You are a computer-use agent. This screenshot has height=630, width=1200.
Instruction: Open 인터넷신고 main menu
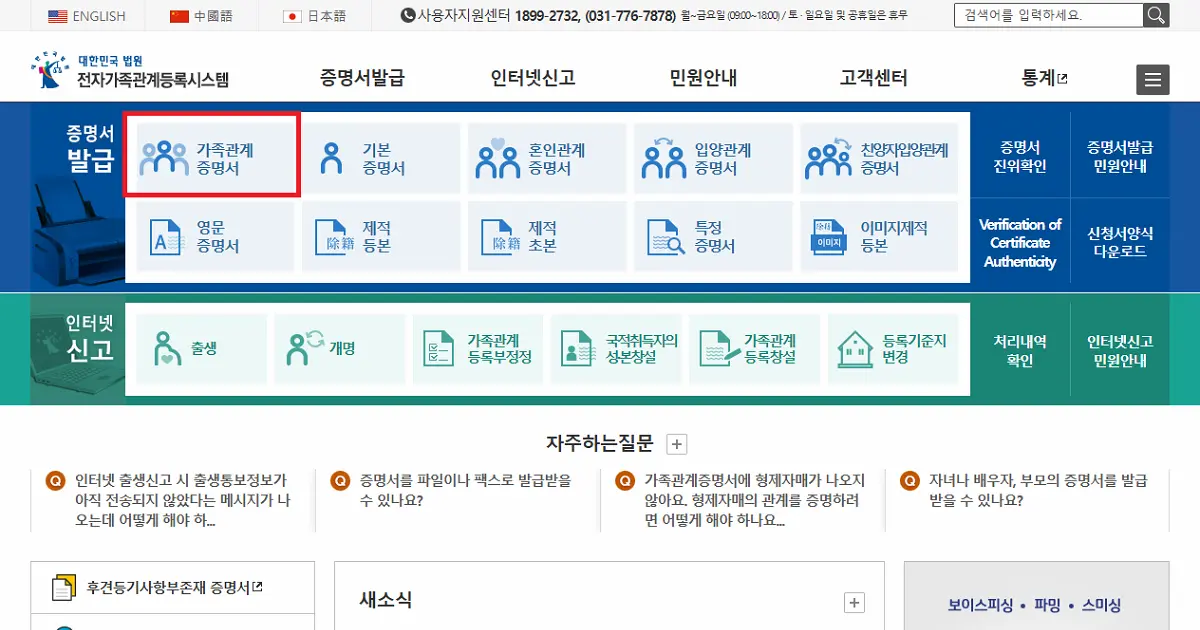click(533, 78)
